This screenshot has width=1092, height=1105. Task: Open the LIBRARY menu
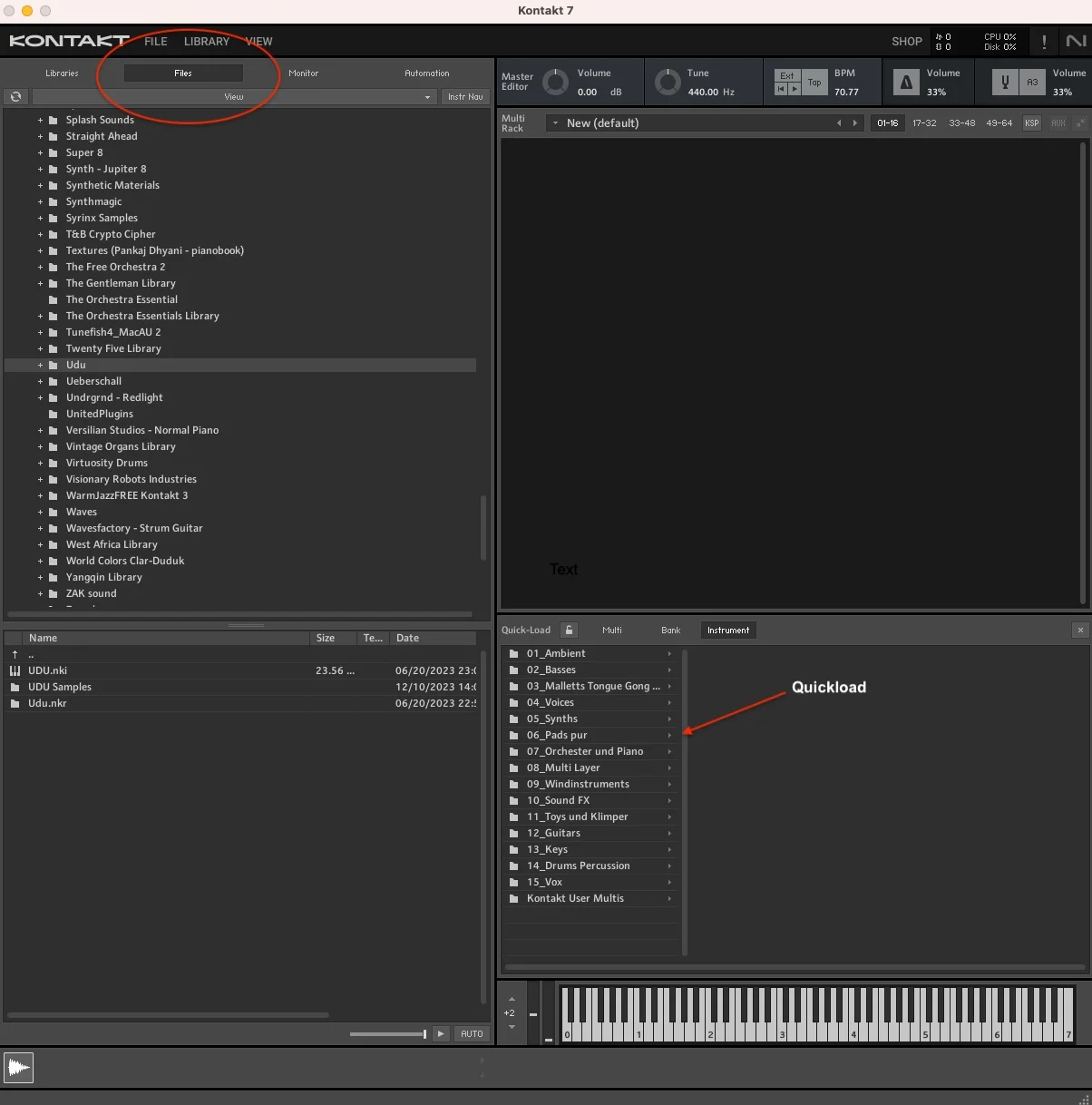(207, 42)
